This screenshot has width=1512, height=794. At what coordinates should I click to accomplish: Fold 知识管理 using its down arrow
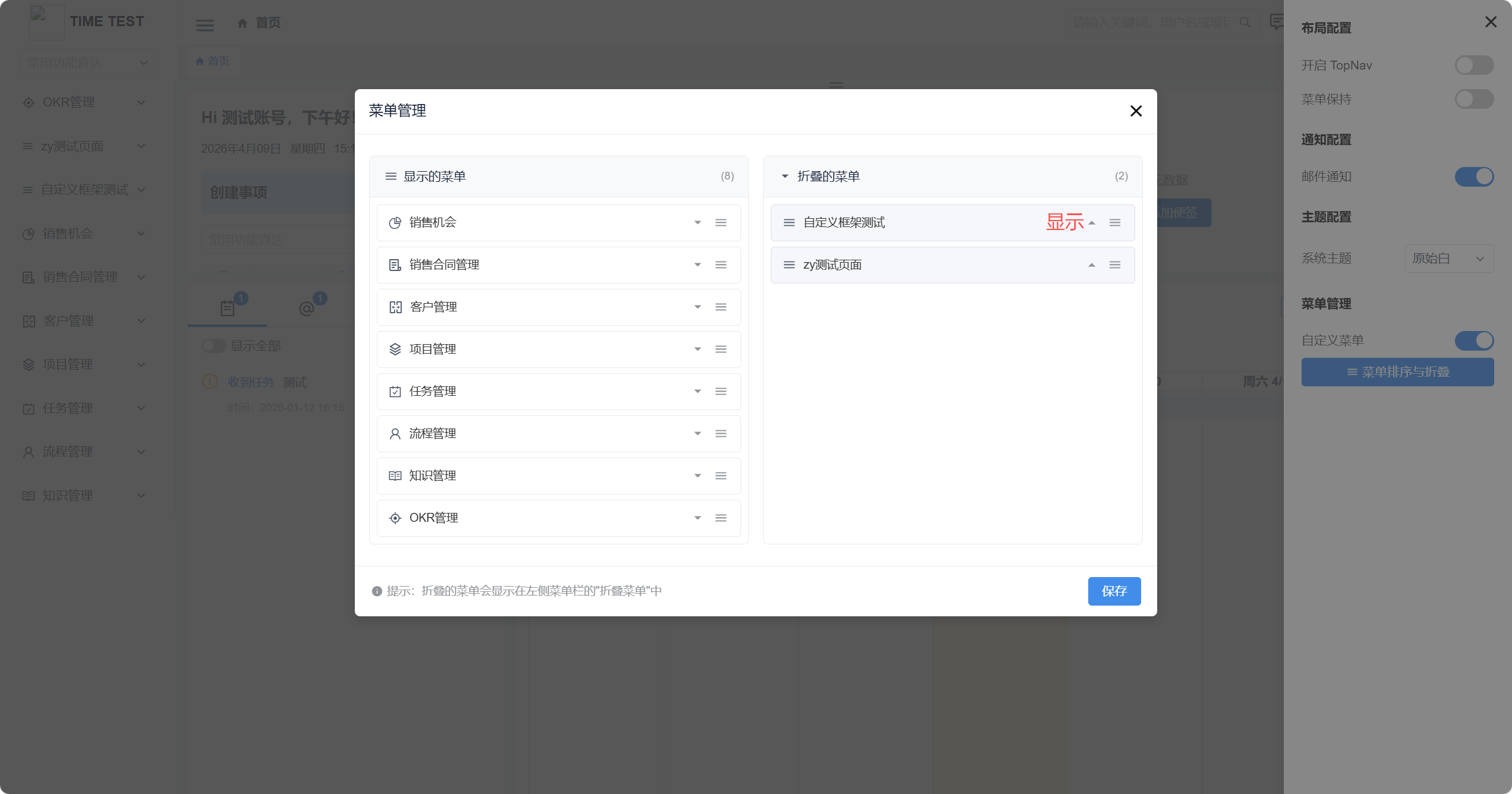(x=698, y=476)
